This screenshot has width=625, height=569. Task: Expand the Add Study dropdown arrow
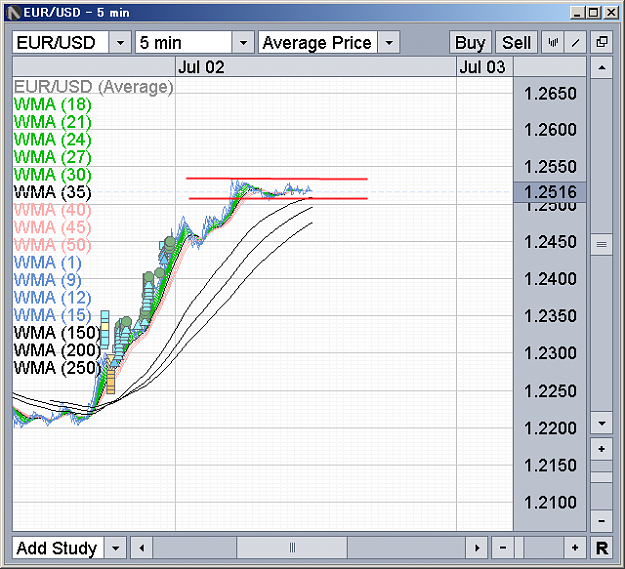point(116,548)
